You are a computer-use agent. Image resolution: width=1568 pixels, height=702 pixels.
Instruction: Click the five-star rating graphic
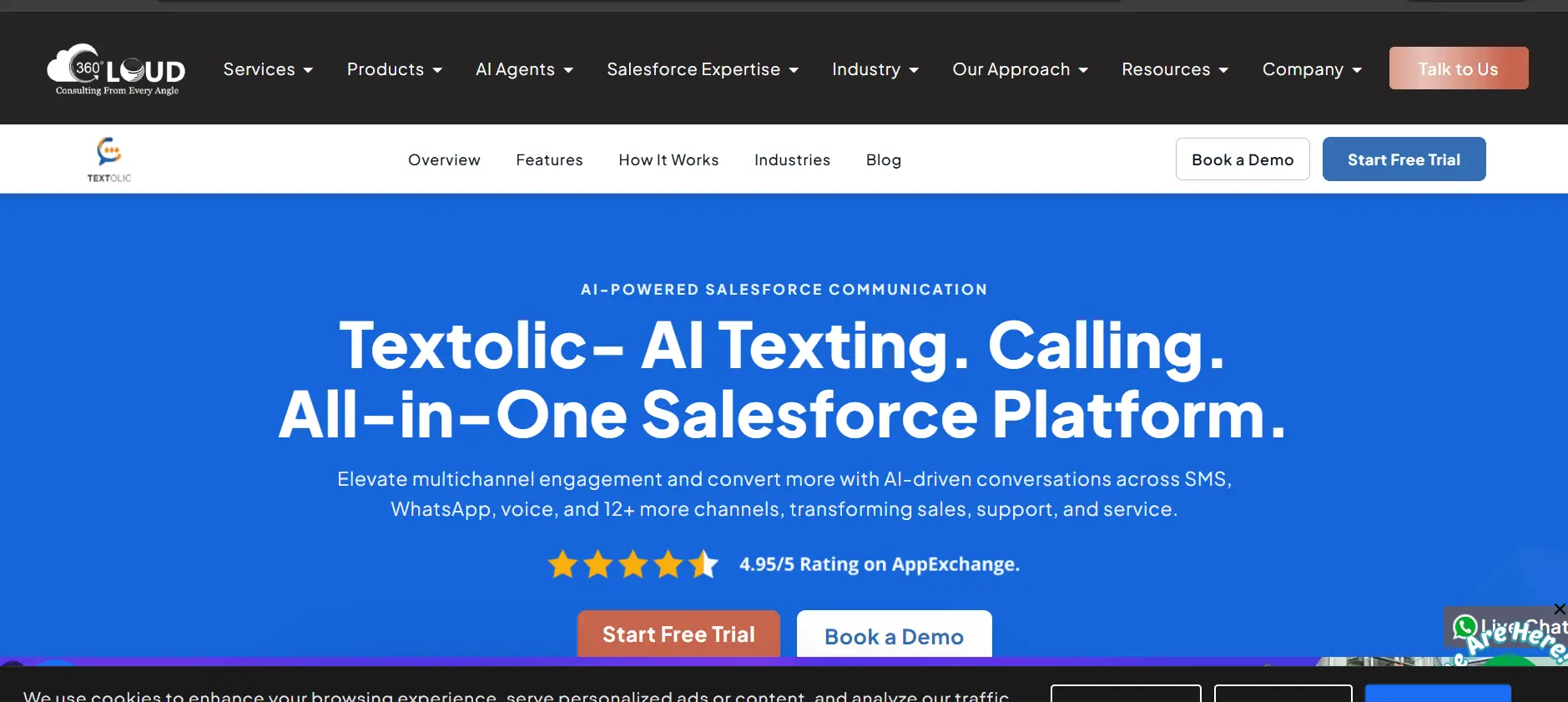tap(633, 564)
